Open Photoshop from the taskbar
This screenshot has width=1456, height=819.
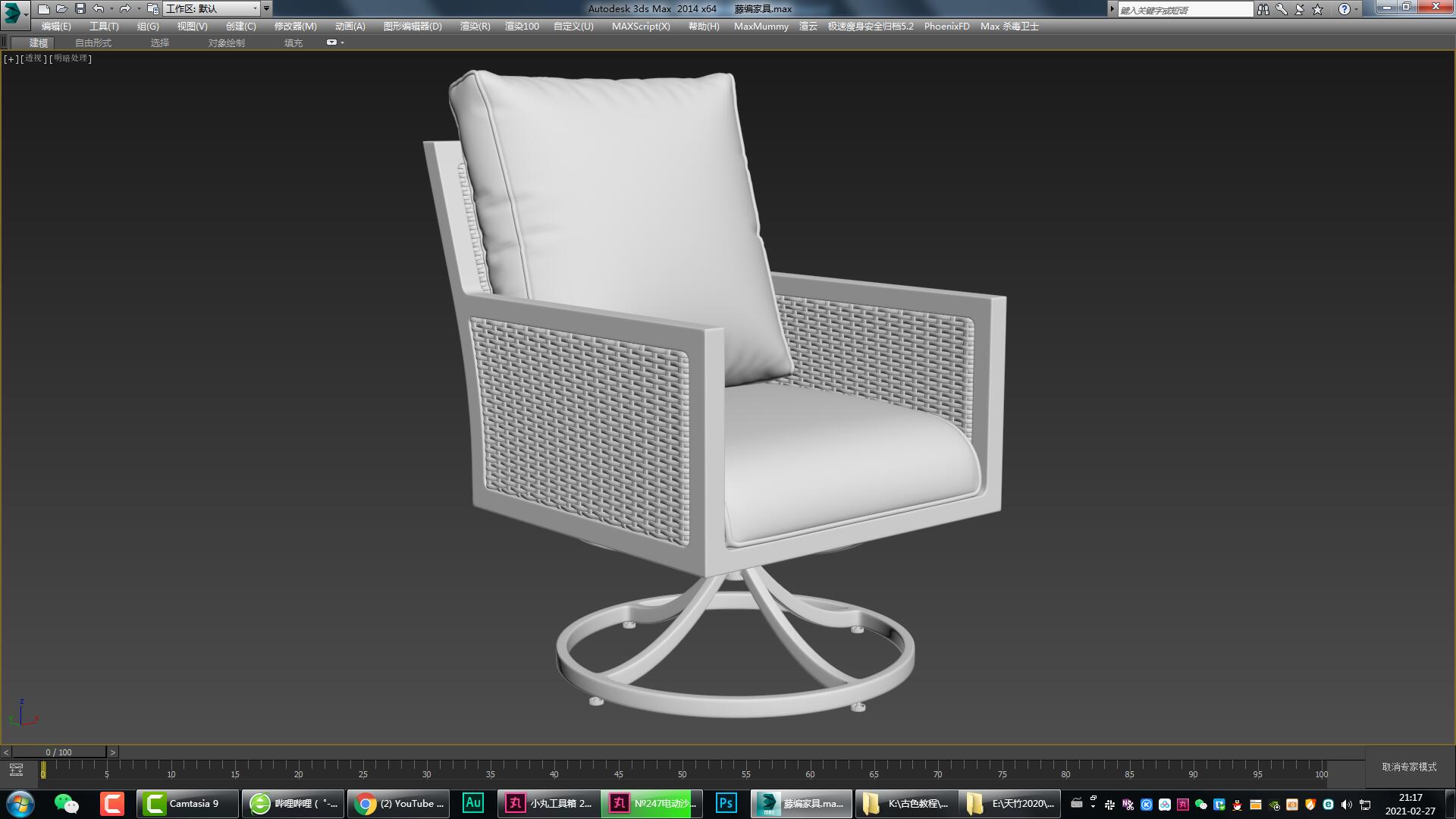[x=725, y=803]
